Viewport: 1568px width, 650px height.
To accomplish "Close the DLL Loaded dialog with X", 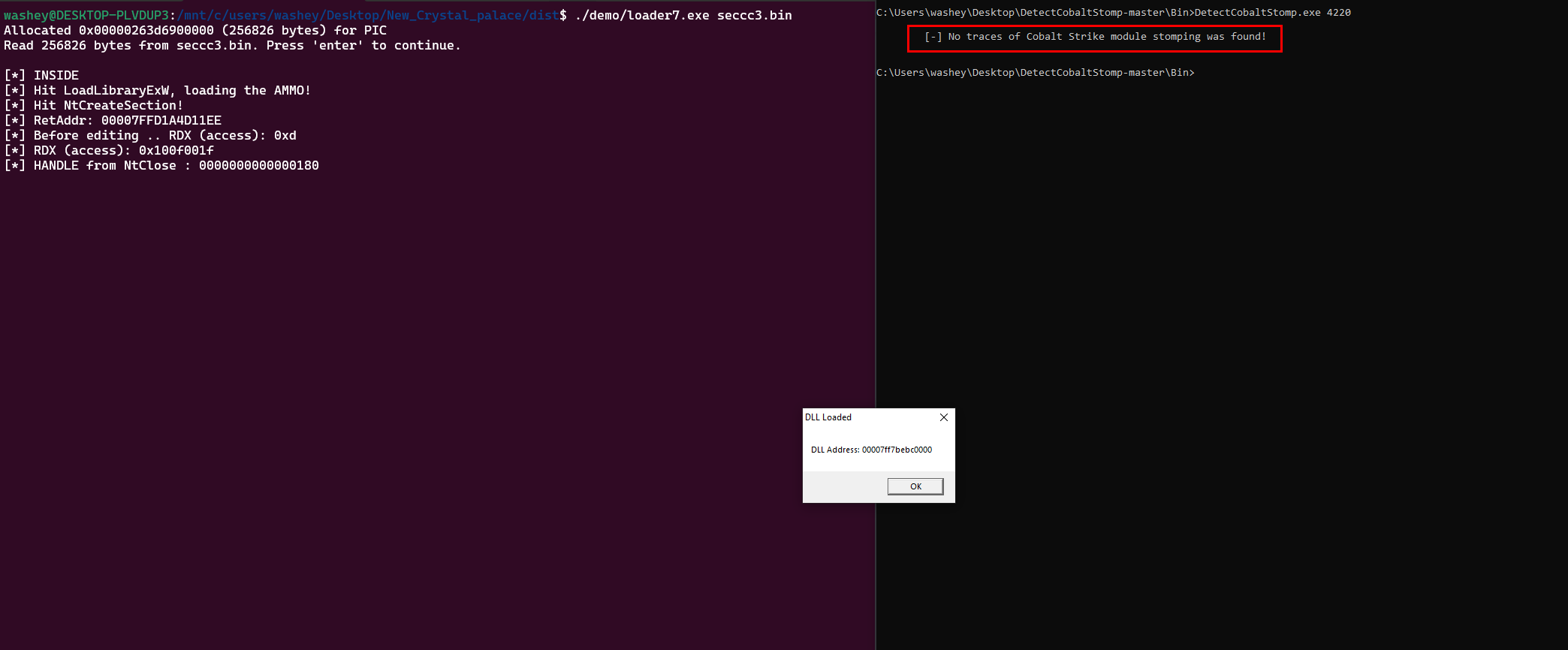I will click(x=944, y=417).
